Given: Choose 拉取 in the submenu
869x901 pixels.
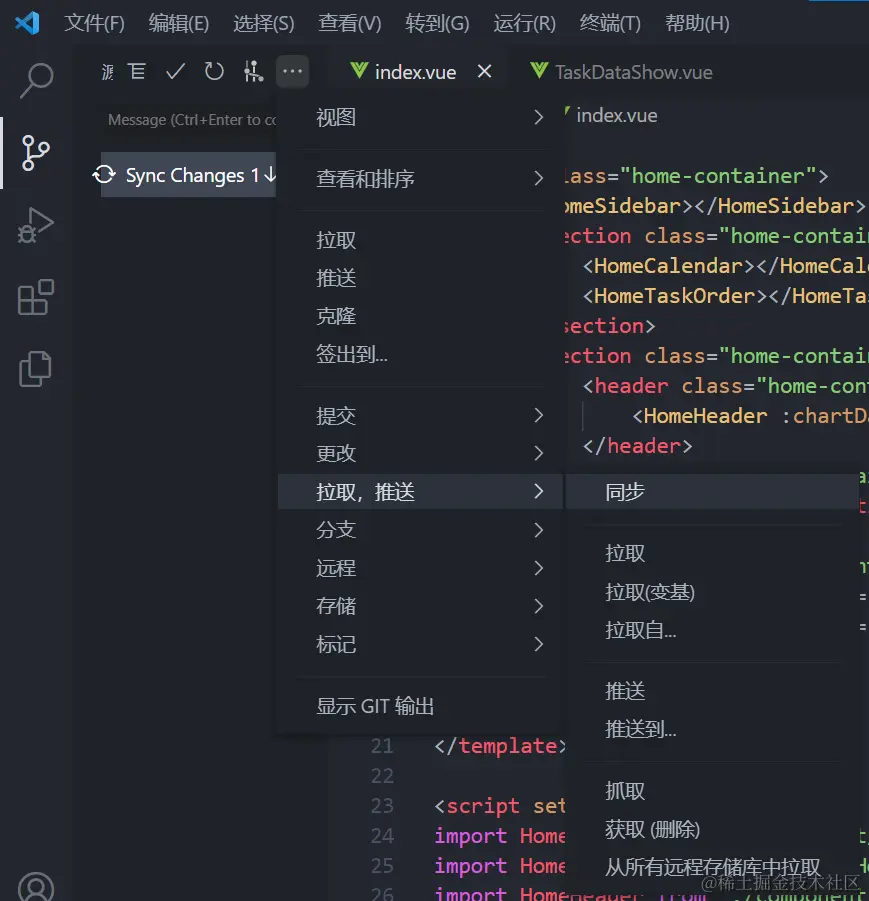Looking at the screenshot, I should point(712,553).
